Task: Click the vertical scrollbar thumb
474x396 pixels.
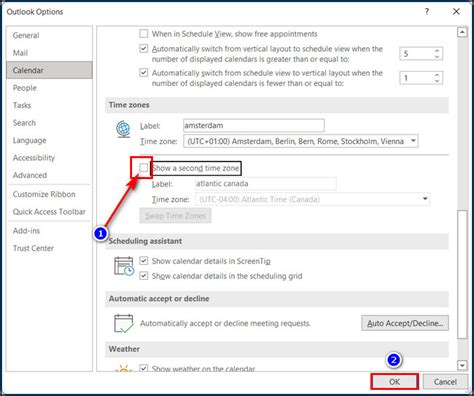Action: point(462,274)
